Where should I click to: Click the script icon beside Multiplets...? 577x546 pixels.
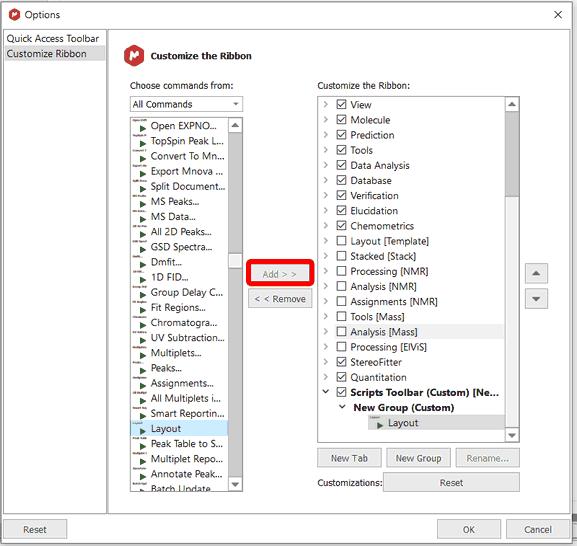coord(140,353)
